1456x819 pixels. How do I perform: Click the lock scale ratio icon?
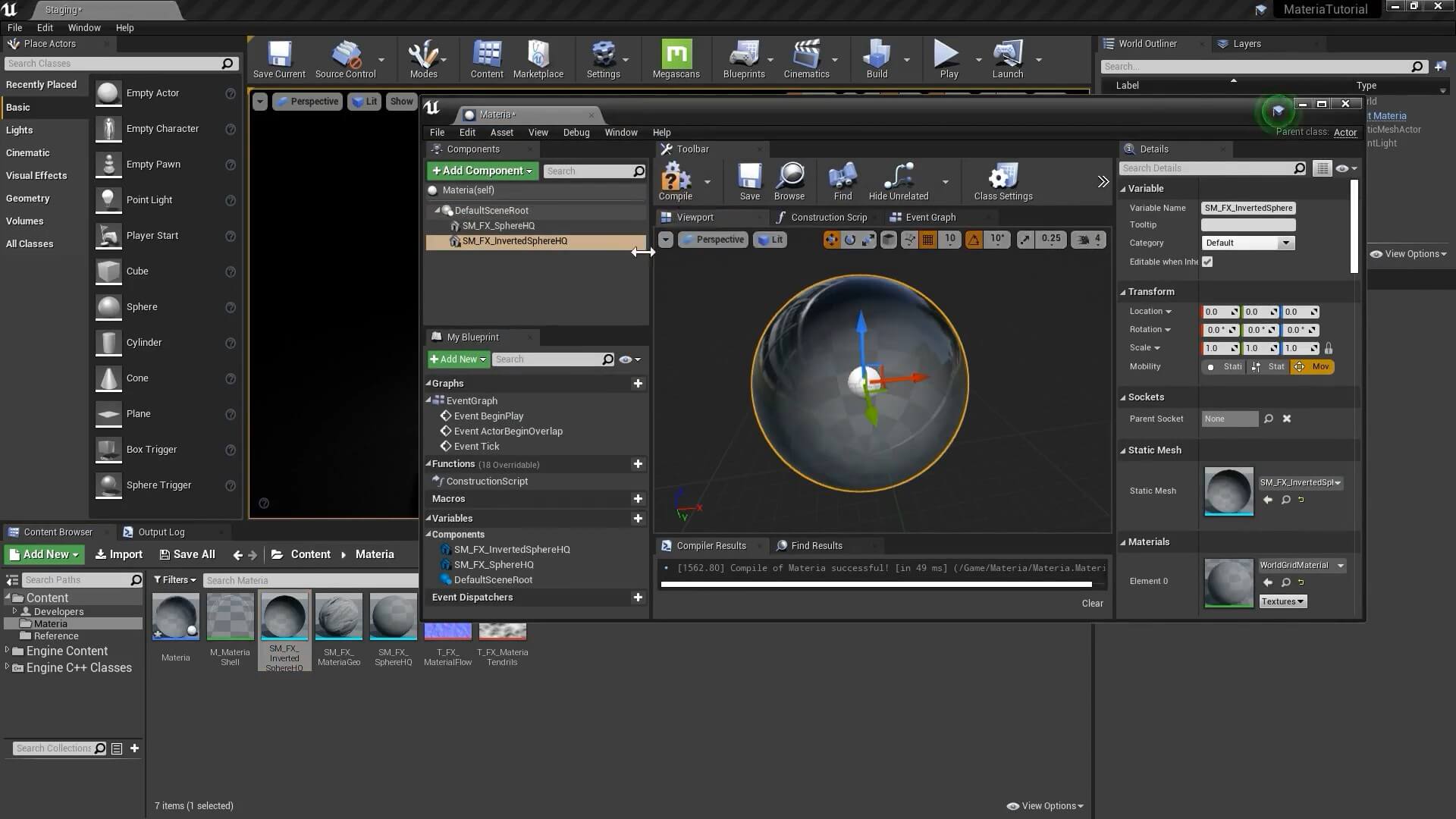click(1329, 348)
